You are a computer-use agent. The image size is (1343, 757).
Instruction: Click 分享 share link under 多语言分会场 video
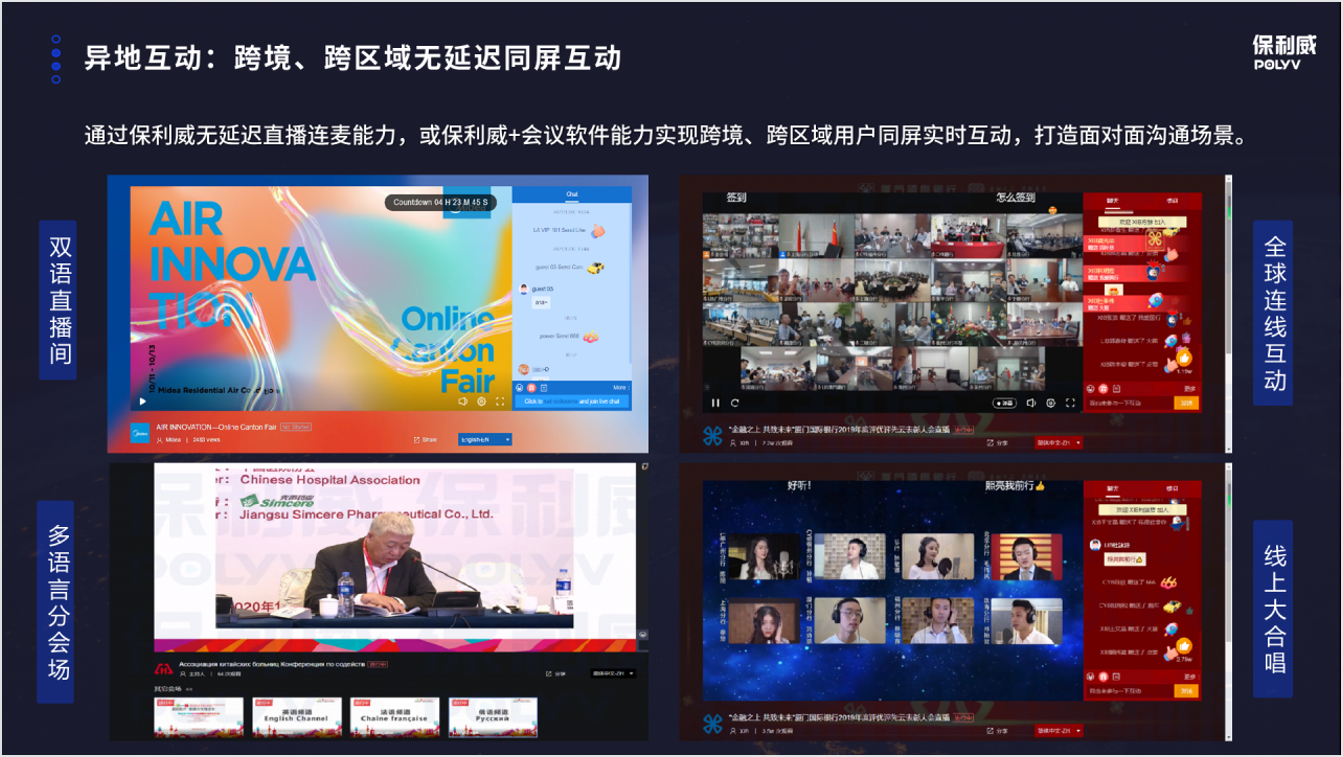pos(557,674)
